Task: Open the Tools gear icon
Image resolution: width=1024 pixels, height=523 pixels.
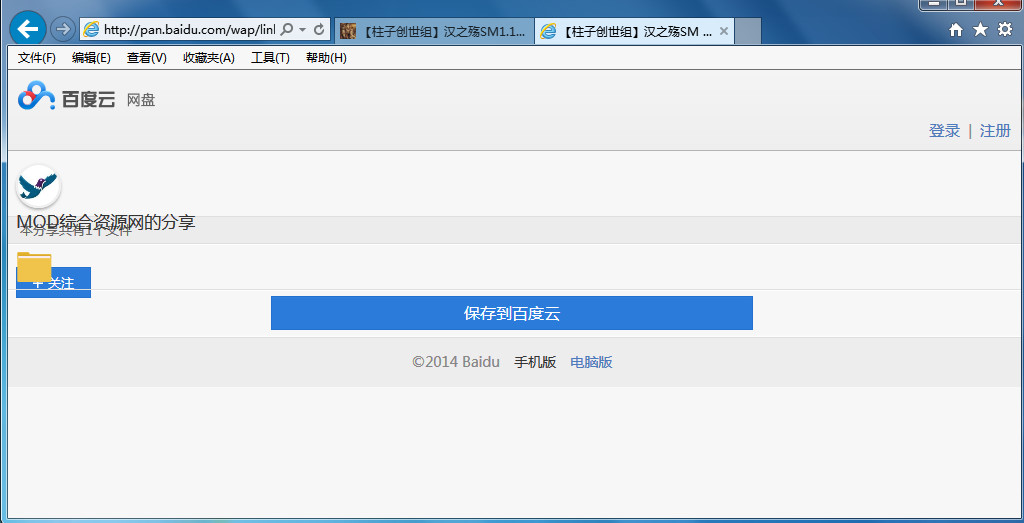Action: tap(1005, 29)
